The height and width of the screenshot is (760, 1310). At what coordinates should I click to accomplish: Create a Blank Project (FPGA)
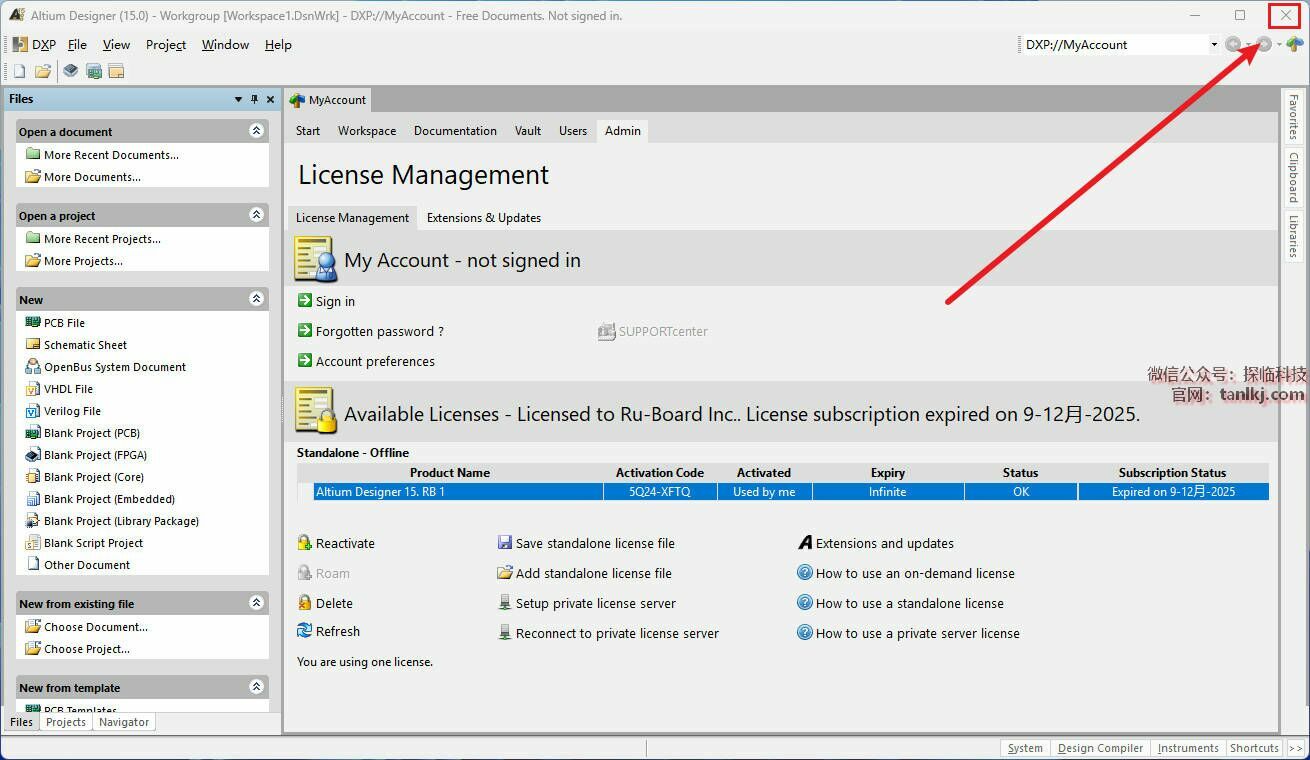tap(95, 455)
